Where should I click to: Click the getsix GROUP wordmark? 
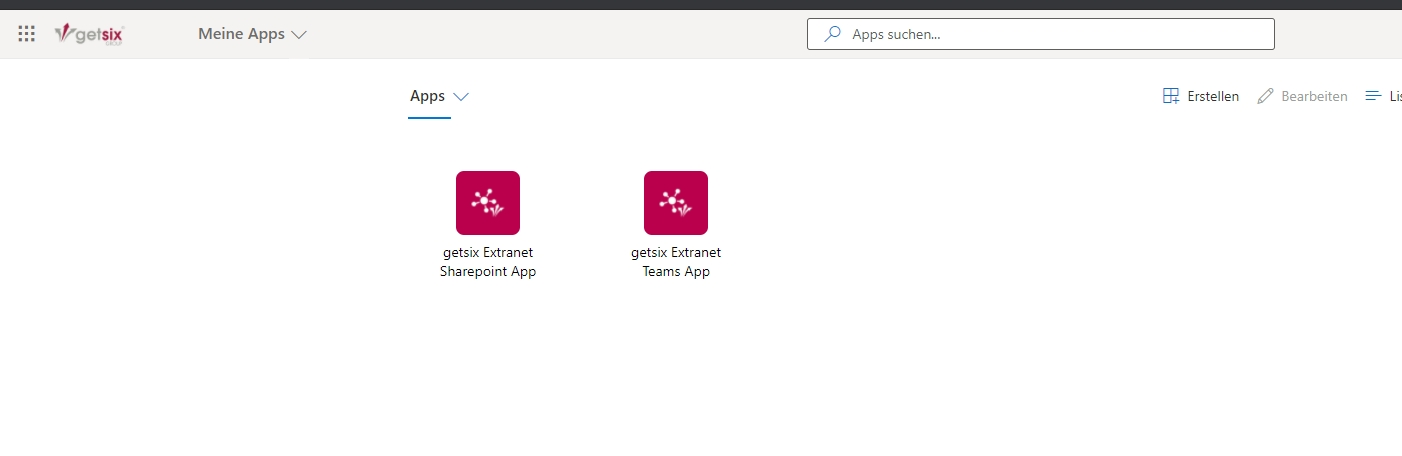99,35
